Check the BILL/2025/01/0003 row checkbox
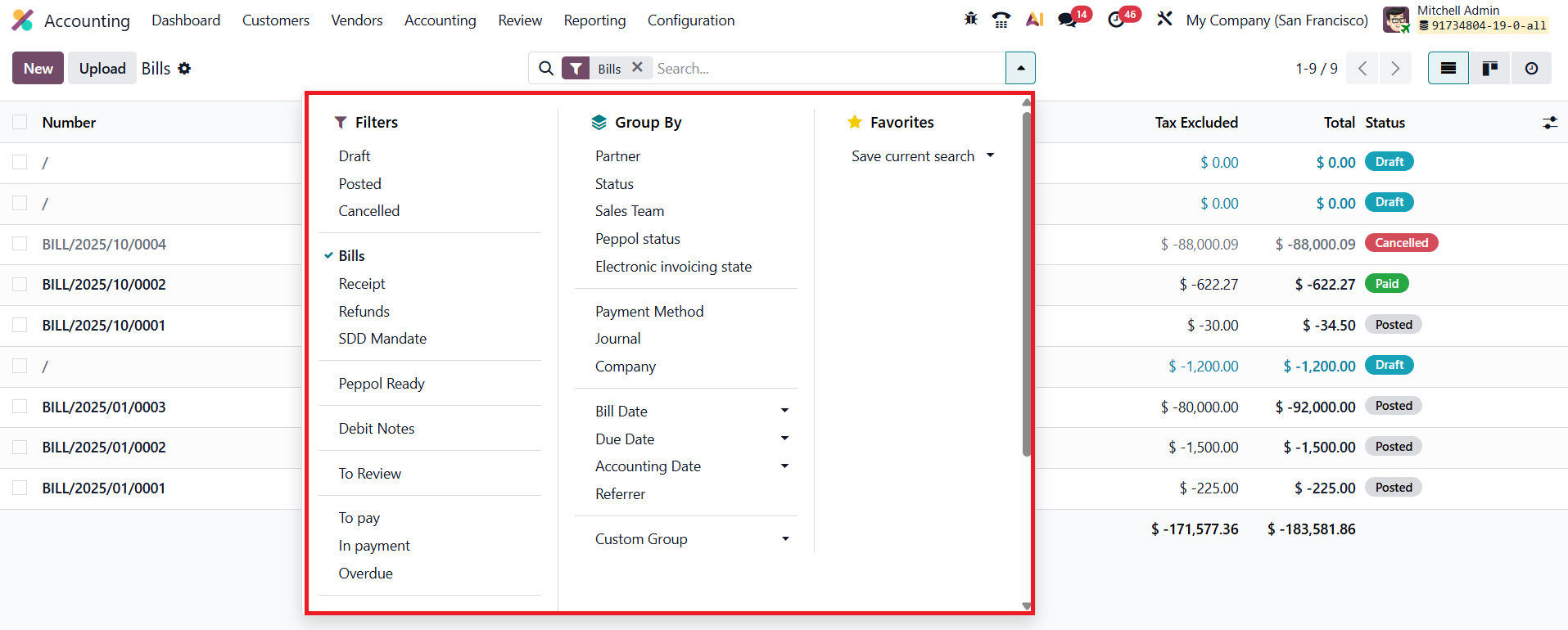The height and width of the screenshot is (630, 1568). click(x=20, y=407)
